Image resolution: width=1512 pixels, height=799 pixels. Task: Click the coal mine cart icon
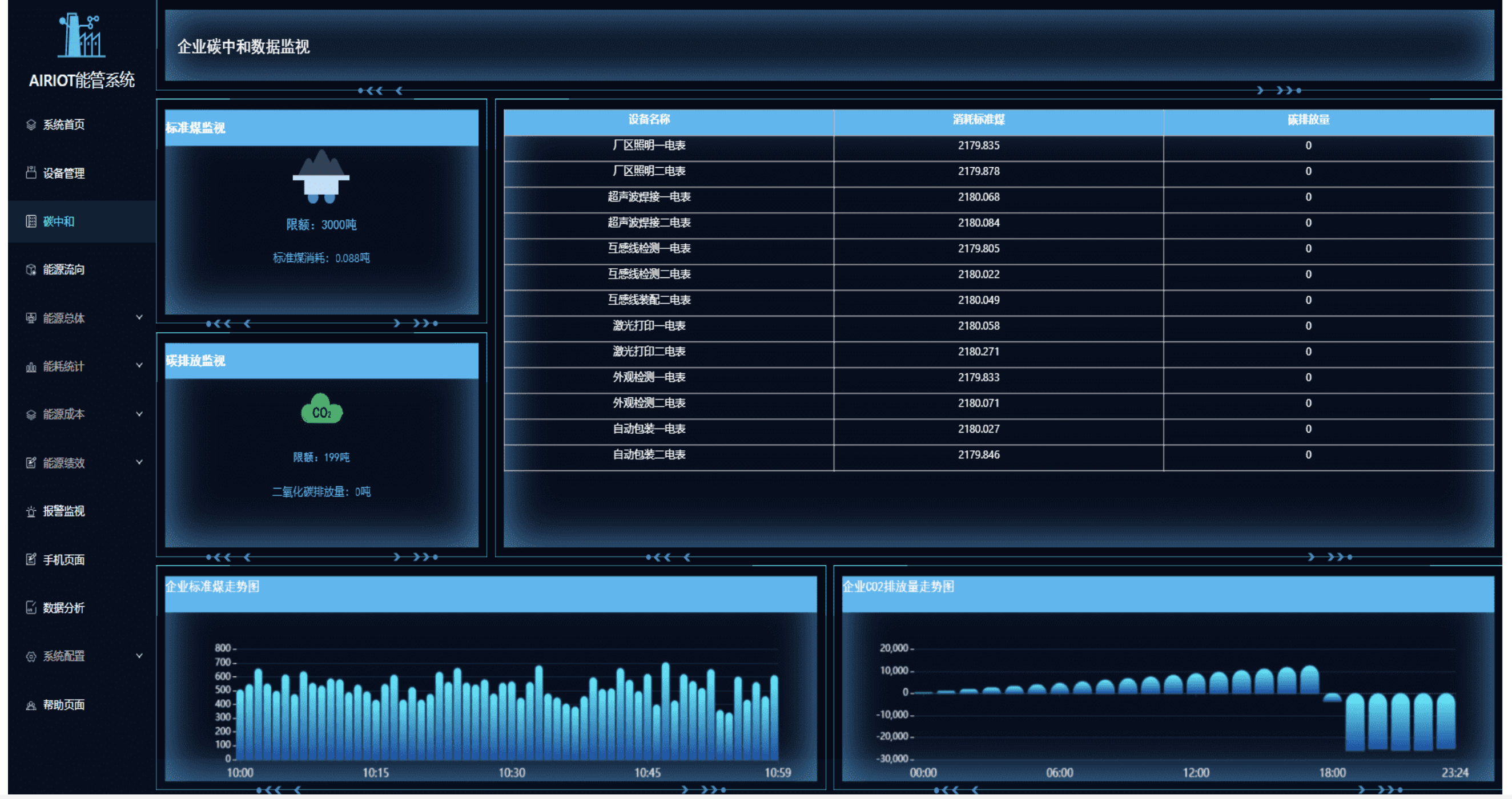[x=321, y=176]
